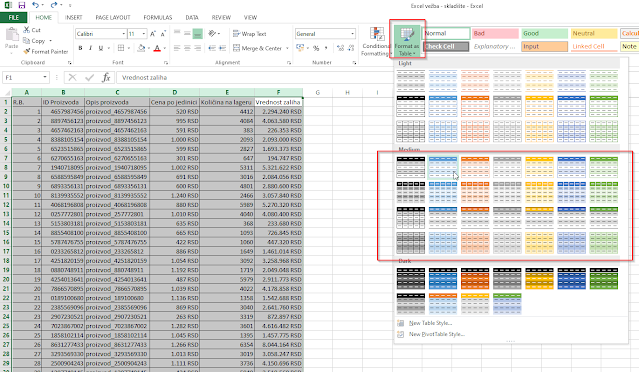Apply the Bad cell style
The width and height of the screenshot is (639, 372).
pyautogui.click(x=495, y=33)
